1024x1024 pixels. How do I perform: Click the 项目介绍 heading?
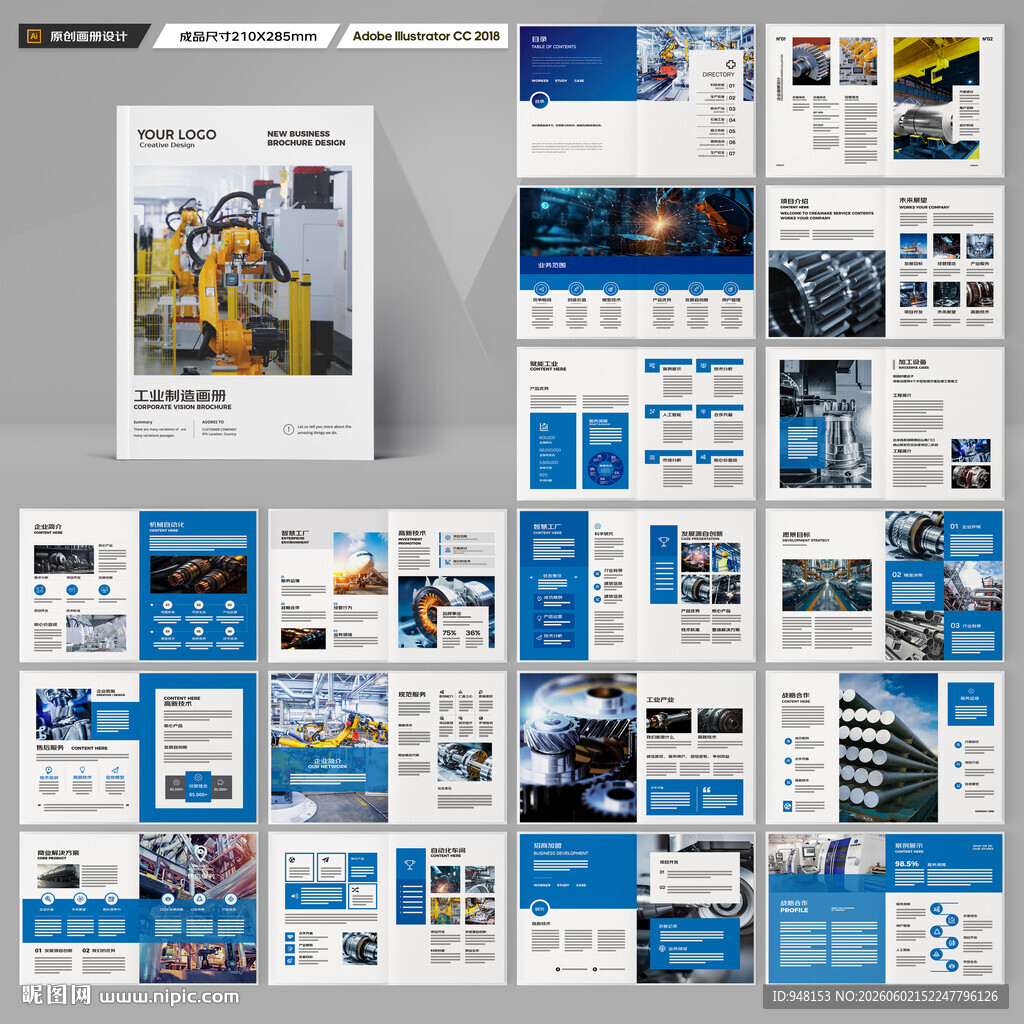pyautogui.click(x=794, y=201)
